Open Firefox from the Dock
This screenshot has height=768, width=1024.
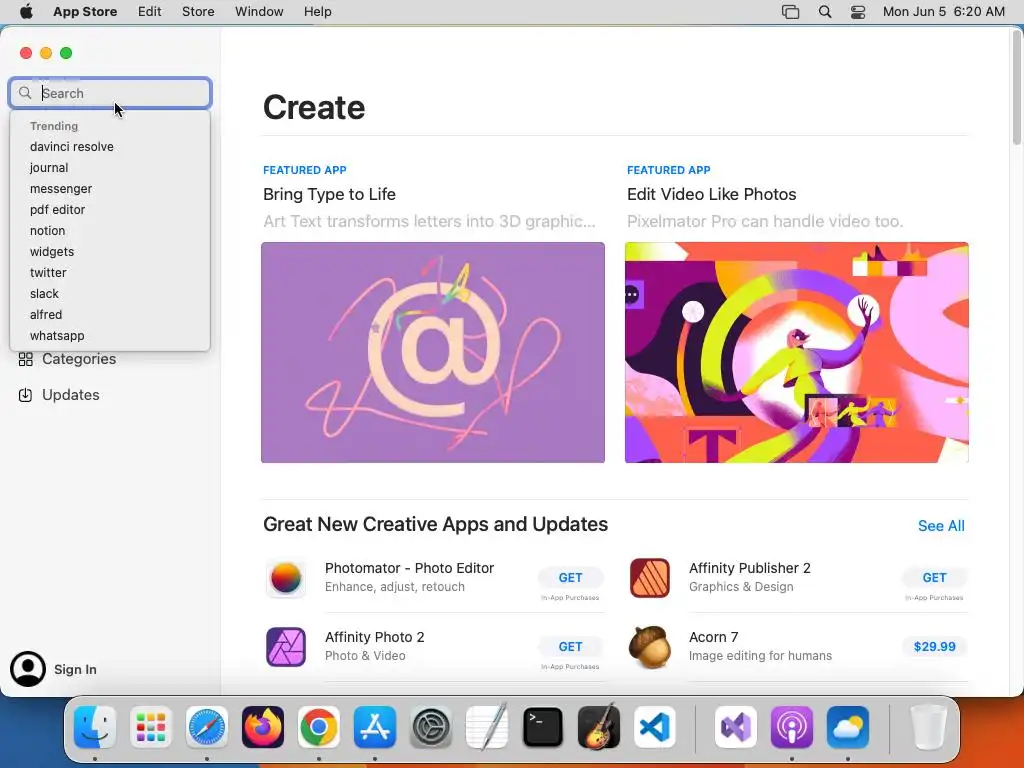tap(263, 728)
